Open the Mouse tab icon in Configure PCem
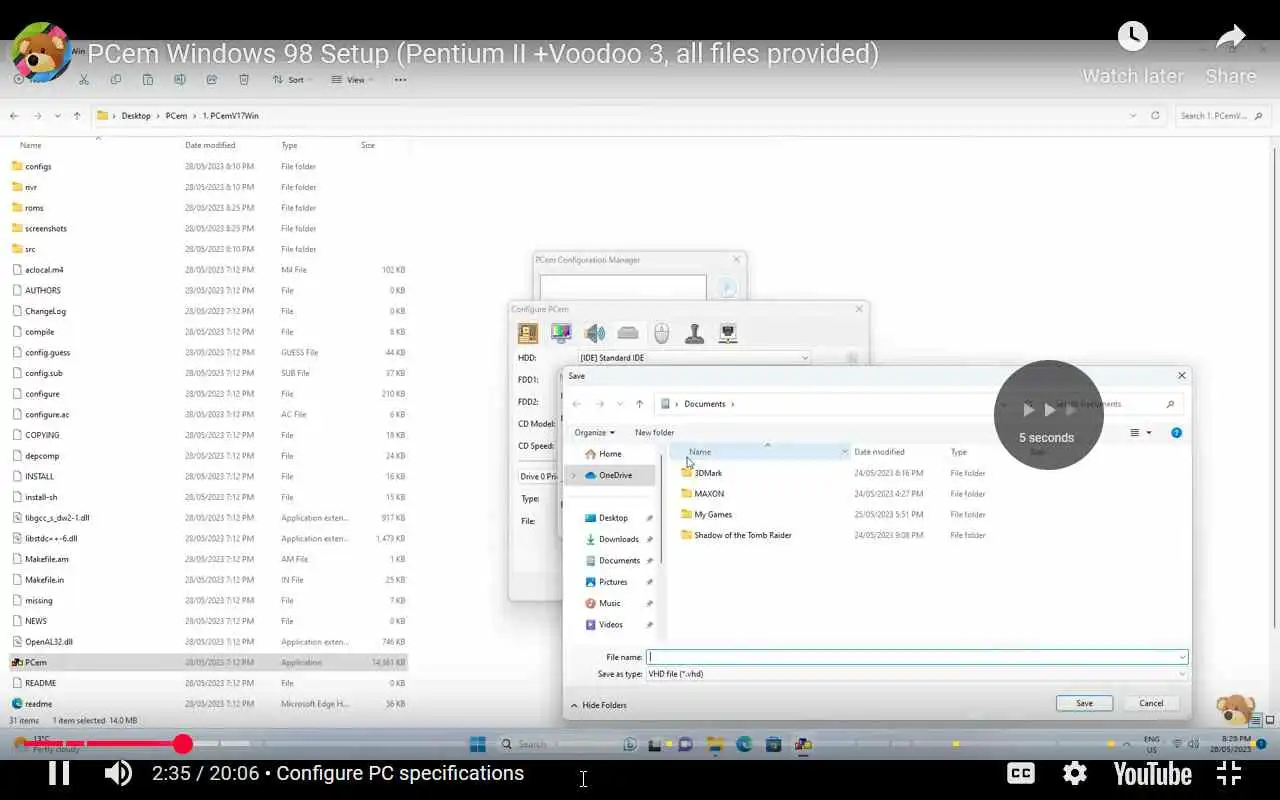The width and height of the screenshot is (1280, 800). click(661, 333)
